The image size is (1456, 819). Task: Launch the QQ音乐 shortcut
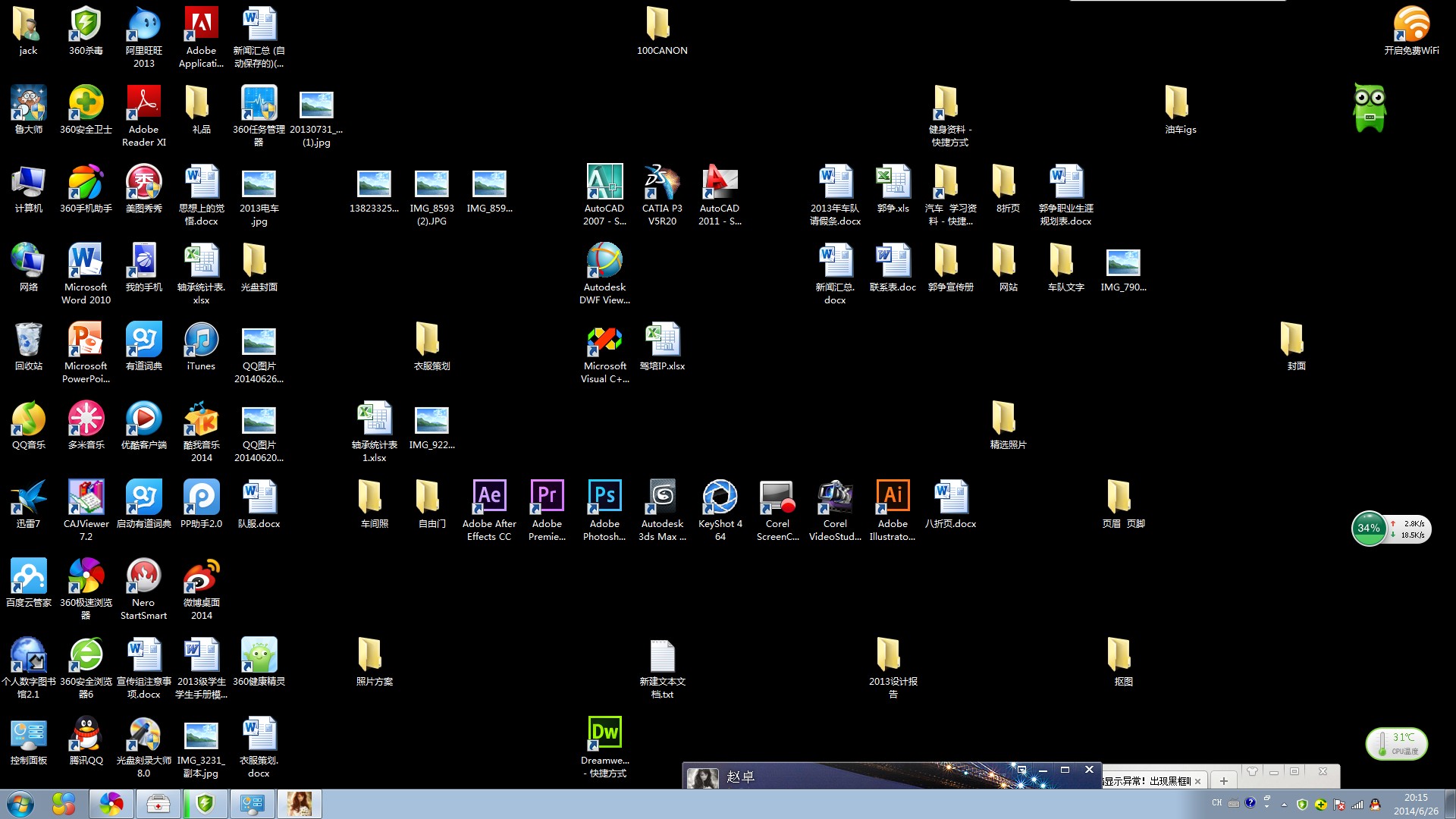click(x=28, y=425)
